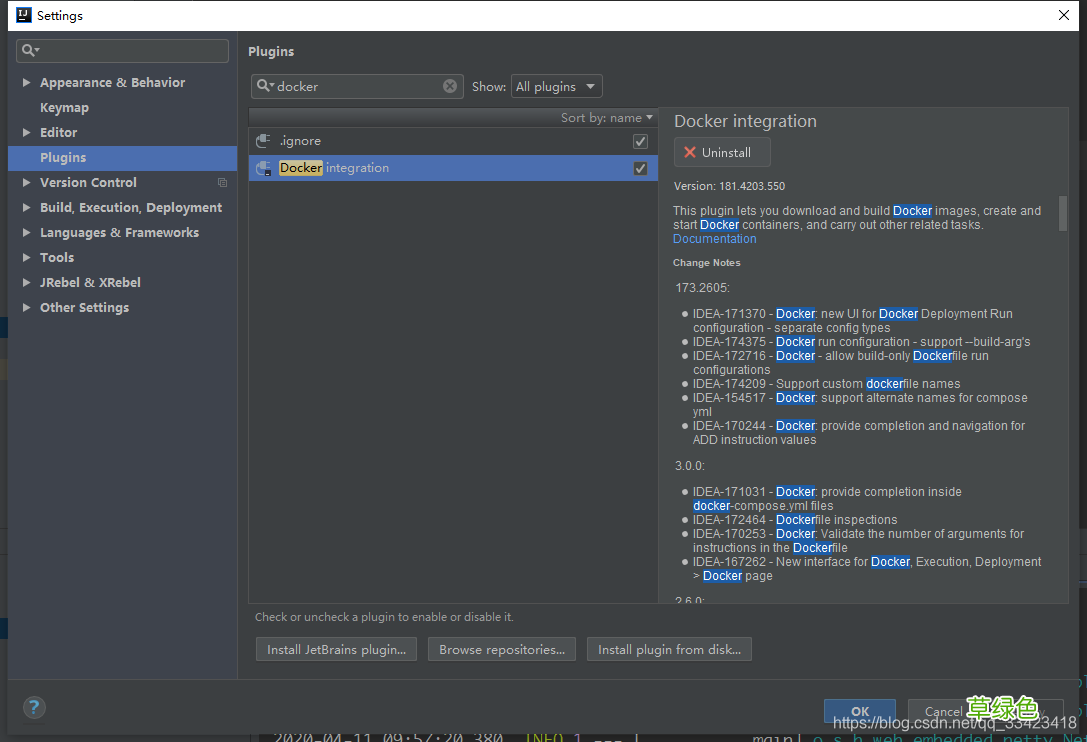The width and height of the screenshot is (1087, 742).
Task: Select the Other Settings label
Action: click(x=85, y=307)
